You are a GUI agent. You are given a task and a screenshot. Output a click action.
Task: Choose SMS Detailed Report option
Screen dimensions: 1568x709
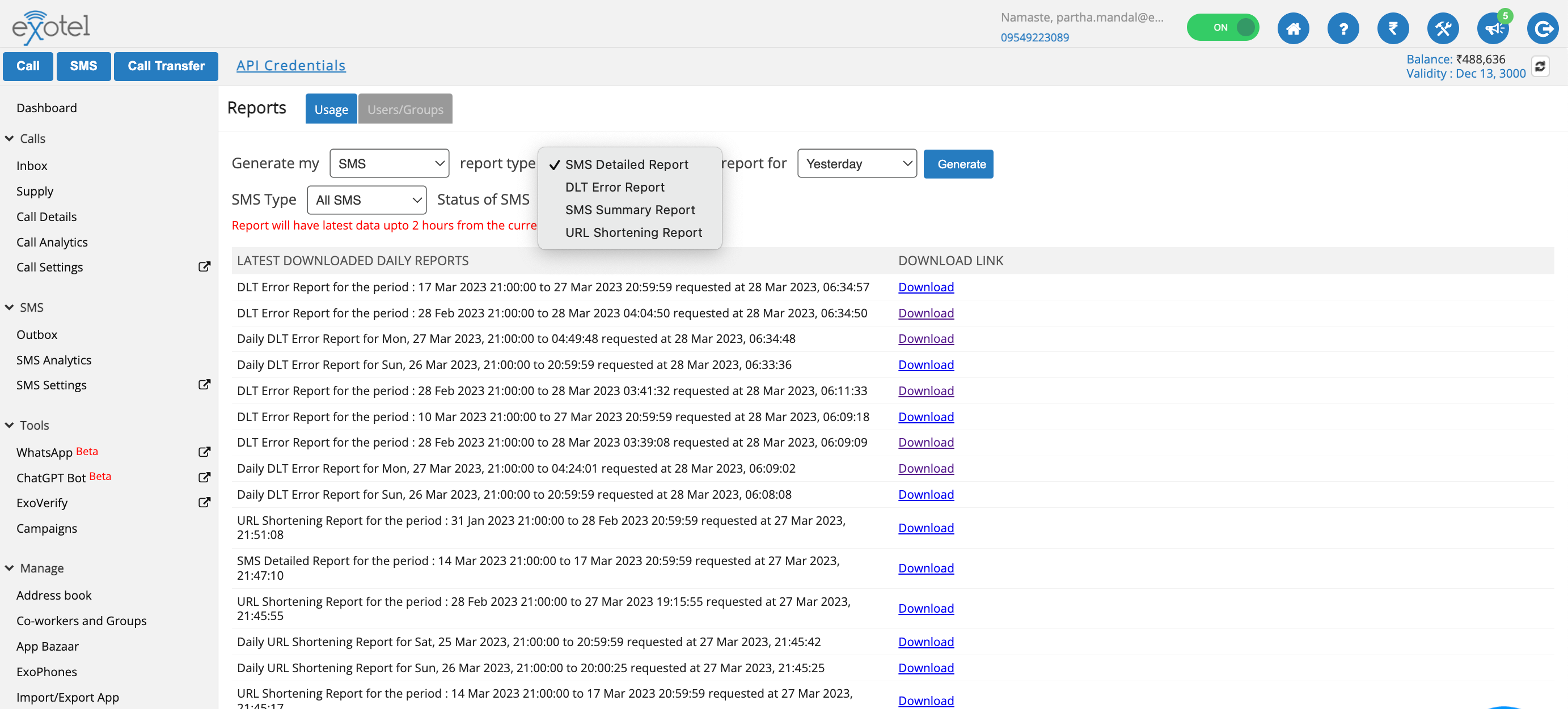tap(626, 164)
